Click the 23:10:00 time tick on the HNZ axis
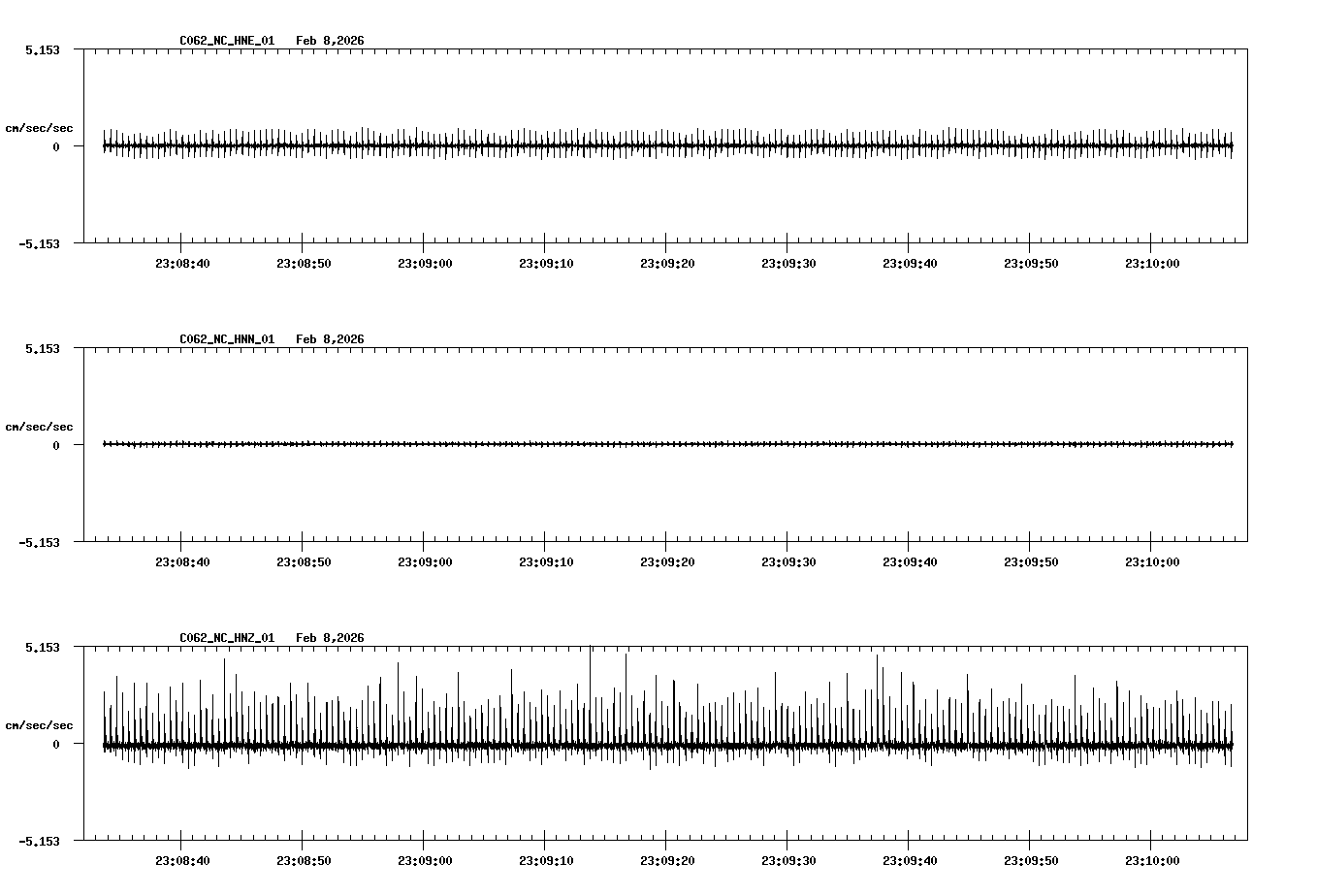 1151,858
